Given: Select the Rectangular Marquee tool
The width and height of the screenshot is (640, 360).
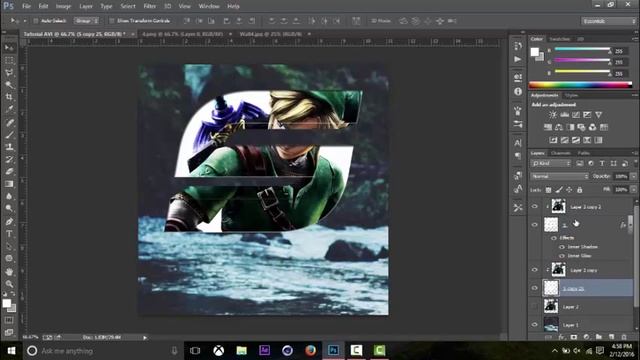Looking at the screenshot, I should click(9, 60).
